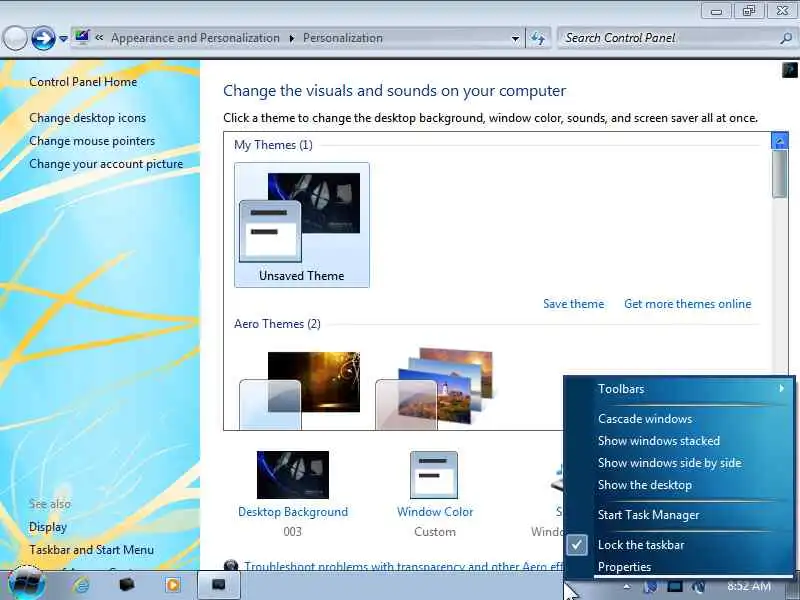Choose Show the desktop
The width and height of the screenshot is (800, 600).
(680, 485)
